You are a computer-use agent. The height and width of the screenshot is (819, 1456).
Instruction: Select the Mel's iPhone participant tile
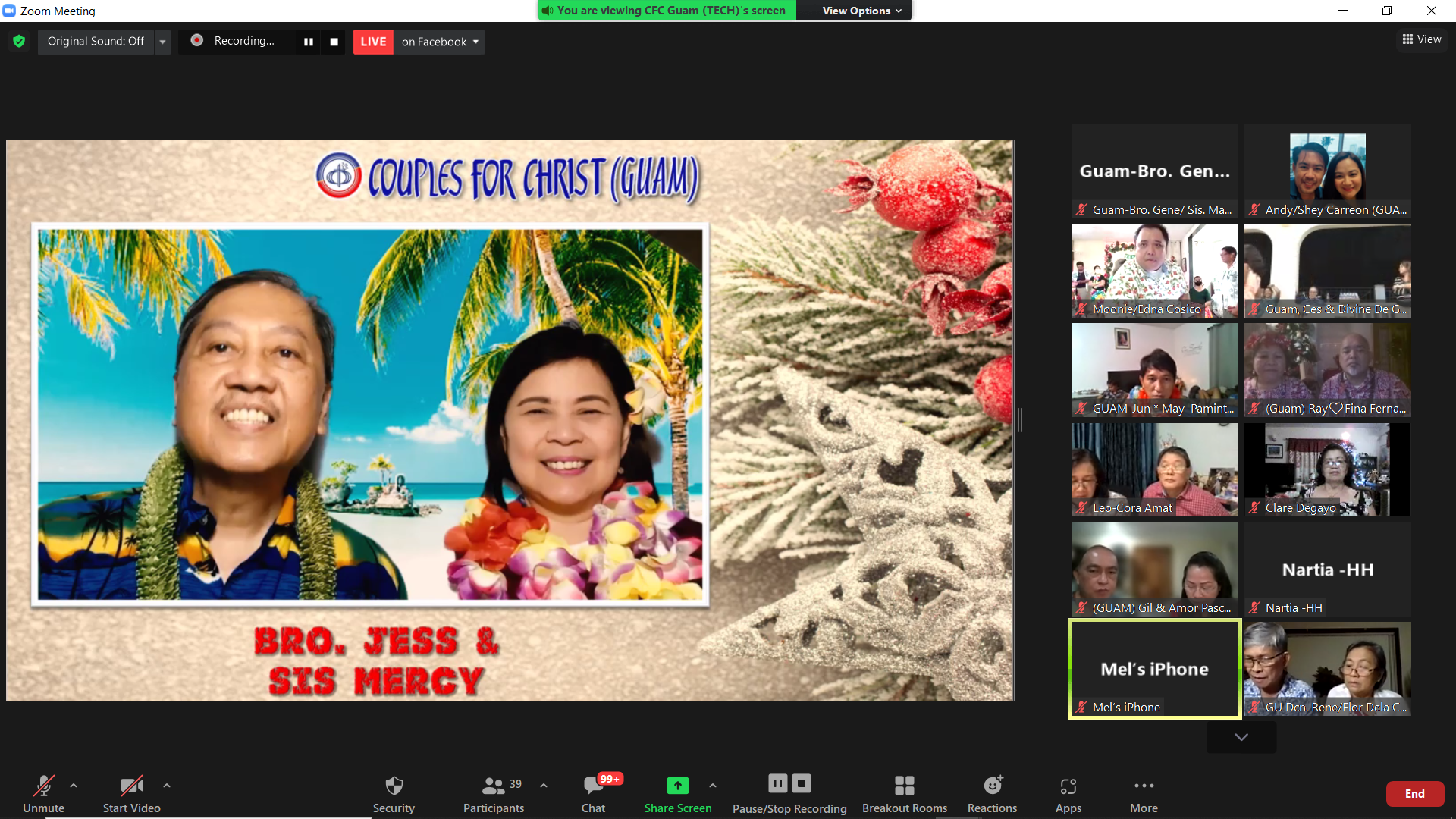tap(1155, 669)
